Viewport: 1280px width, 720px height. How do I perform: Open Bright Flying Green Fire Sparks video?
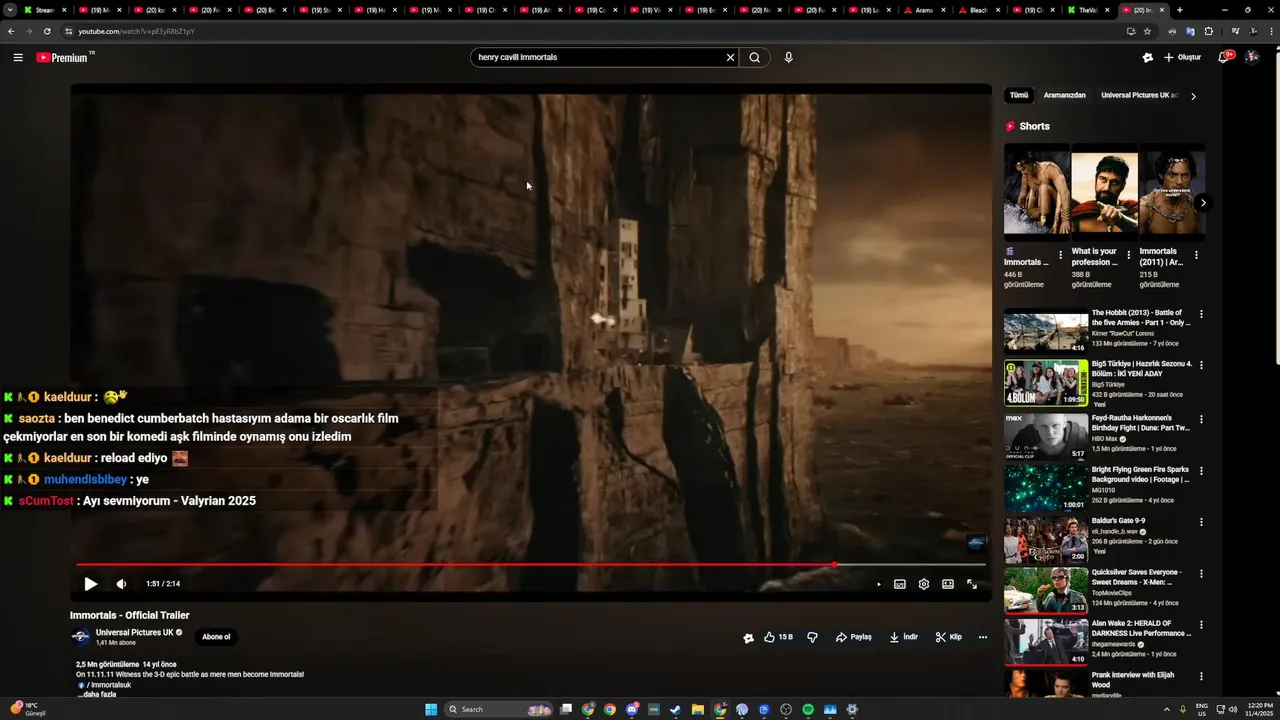pyautogui.click(x=1046, y=488)
